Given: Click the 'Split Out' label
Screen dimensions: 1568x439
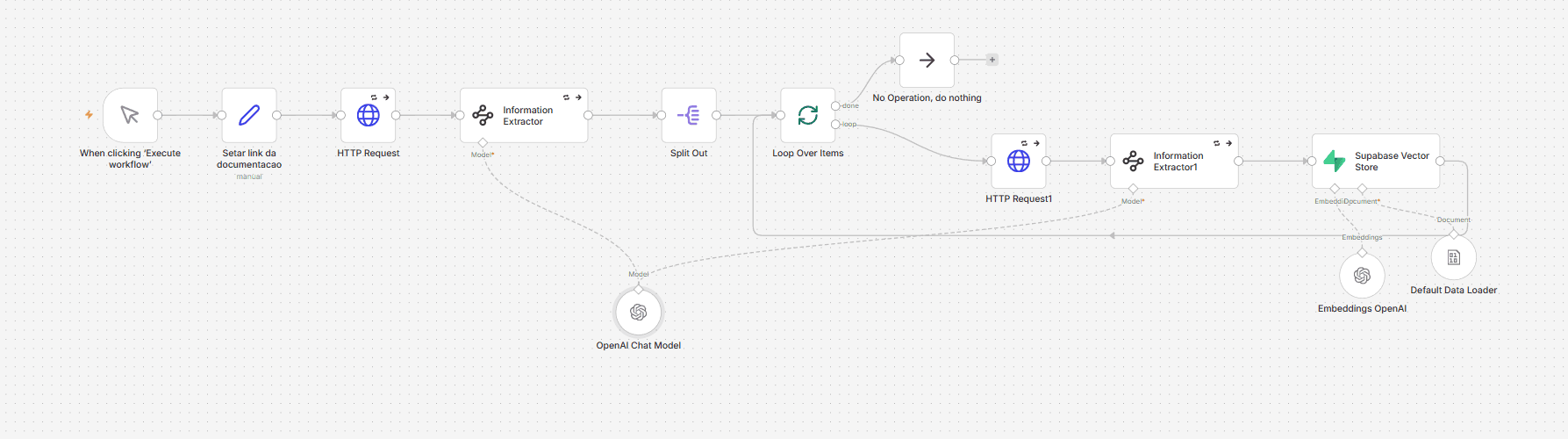Looking at the screenshot, I should click(x=689, y=153).
